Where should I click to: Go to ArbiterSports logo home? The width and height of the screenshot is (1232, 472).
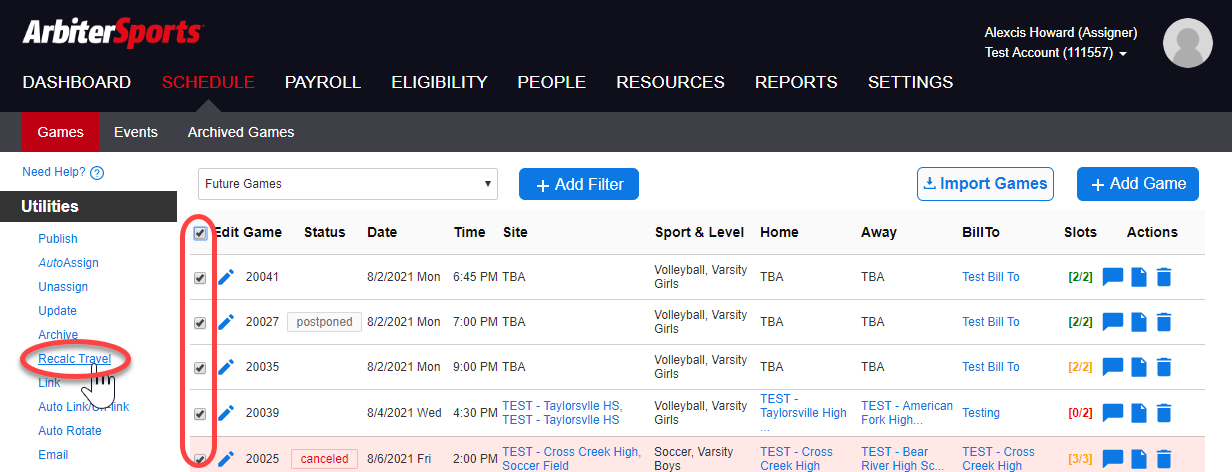[113, 33]
